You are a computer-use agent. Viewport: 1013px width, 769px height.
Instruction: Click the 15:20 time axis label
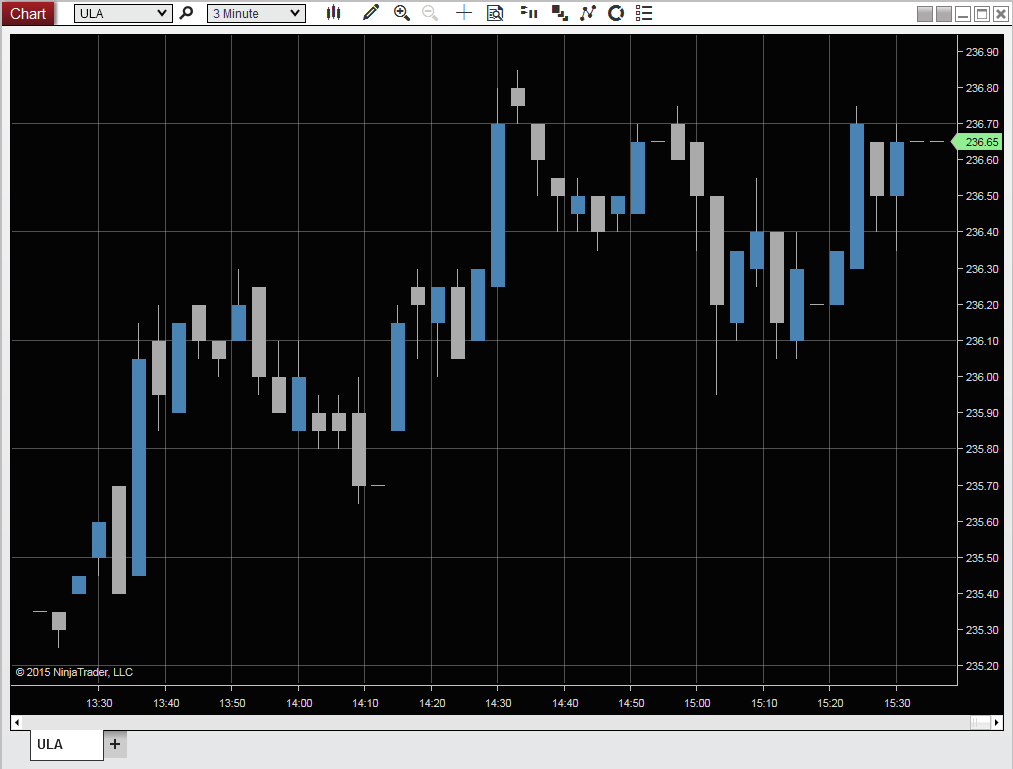pyautogui.click(x=830, y=703)
